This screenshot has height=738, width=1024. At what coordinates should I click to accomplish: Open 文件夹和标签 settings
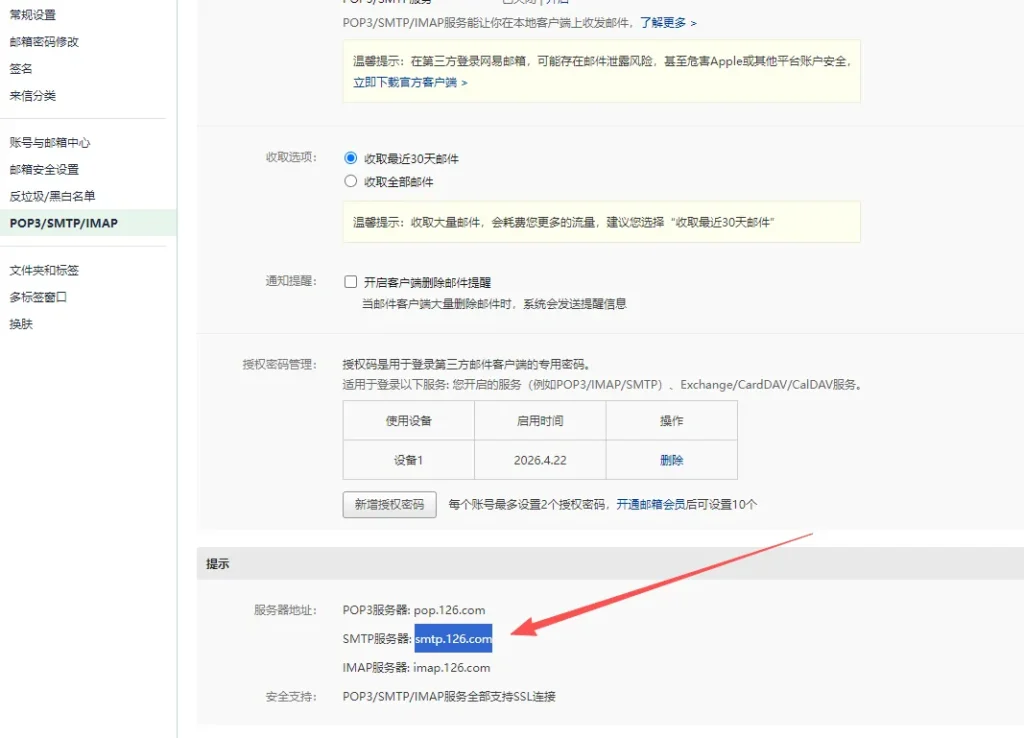(44, 271)
